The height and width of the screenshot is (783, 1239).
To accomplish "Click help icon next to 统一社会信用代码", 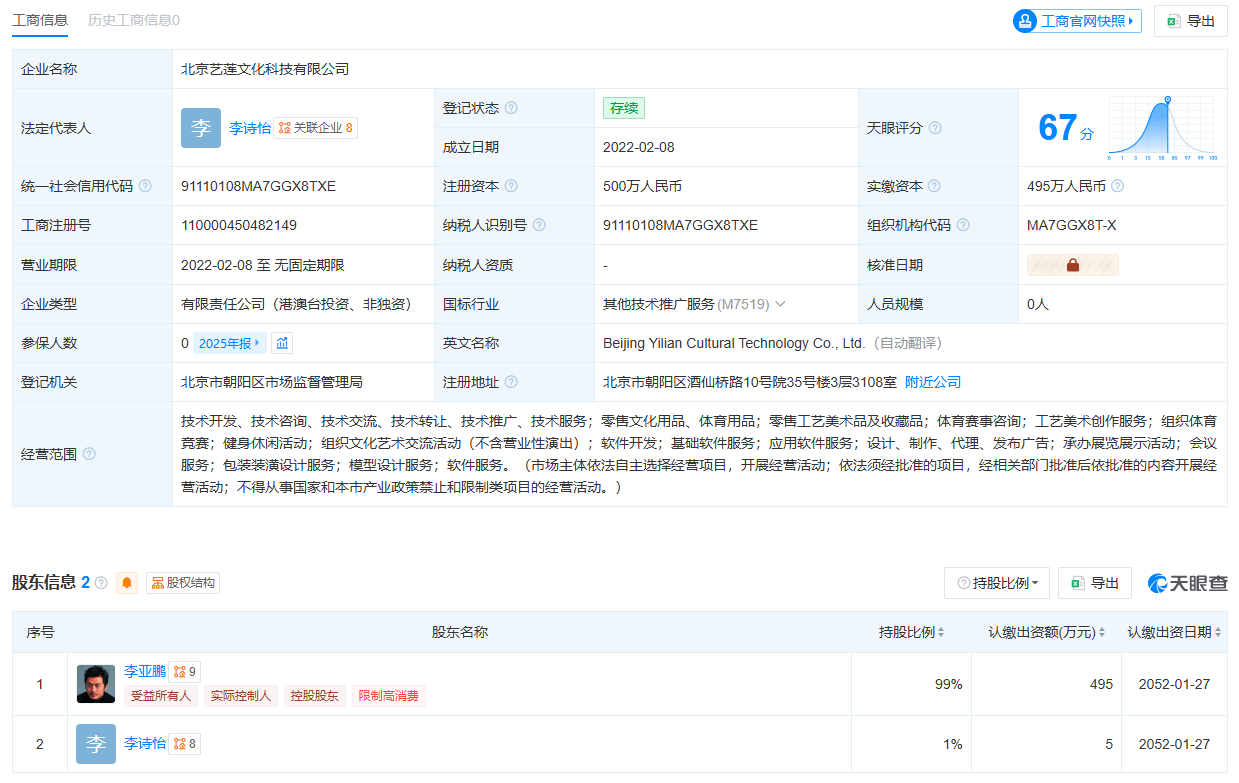I will (145, 186).
